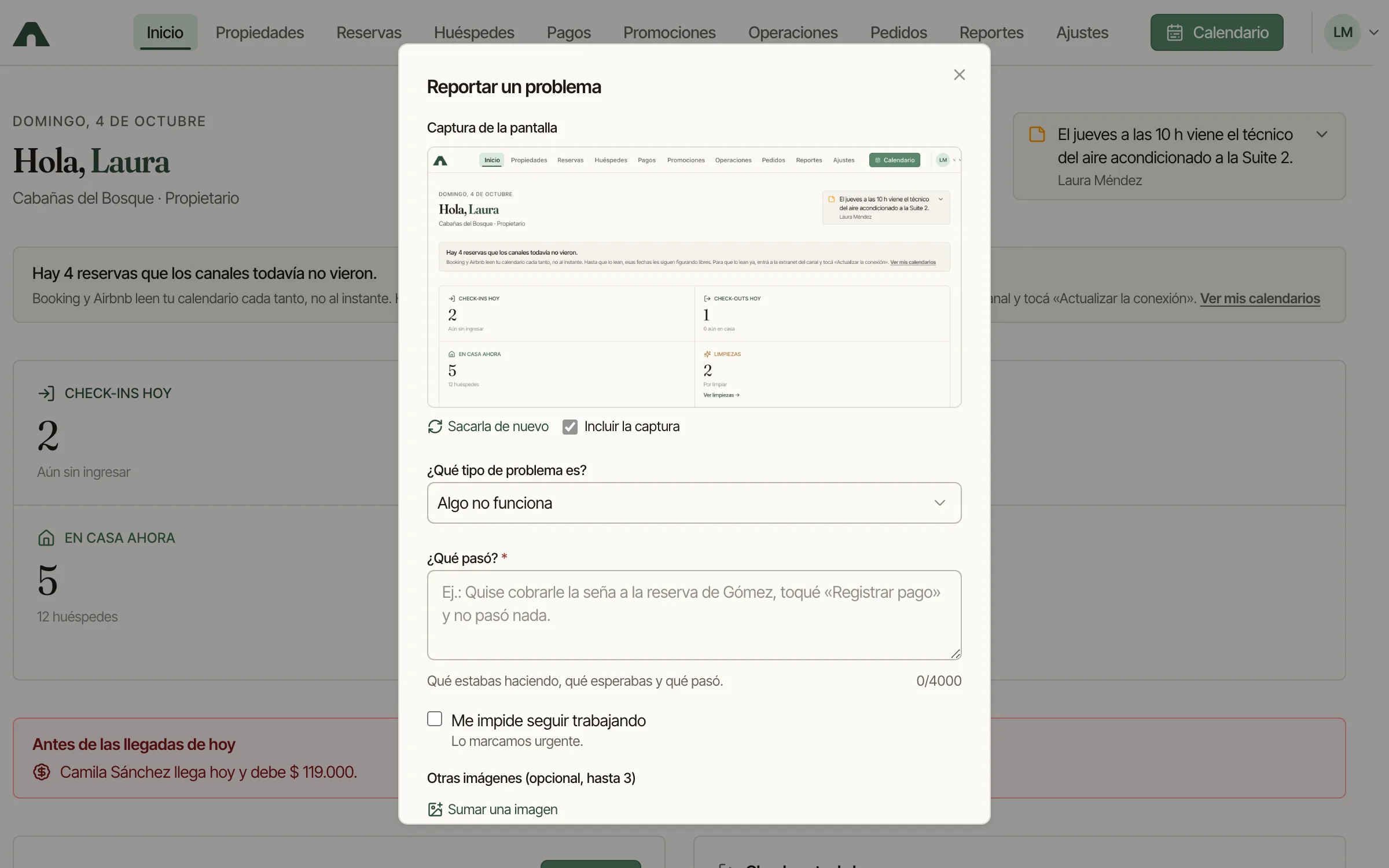Screen dimensions: 1389x868
Task: Click the textarea resize handle corner
Action: click(x=955, y=653)
